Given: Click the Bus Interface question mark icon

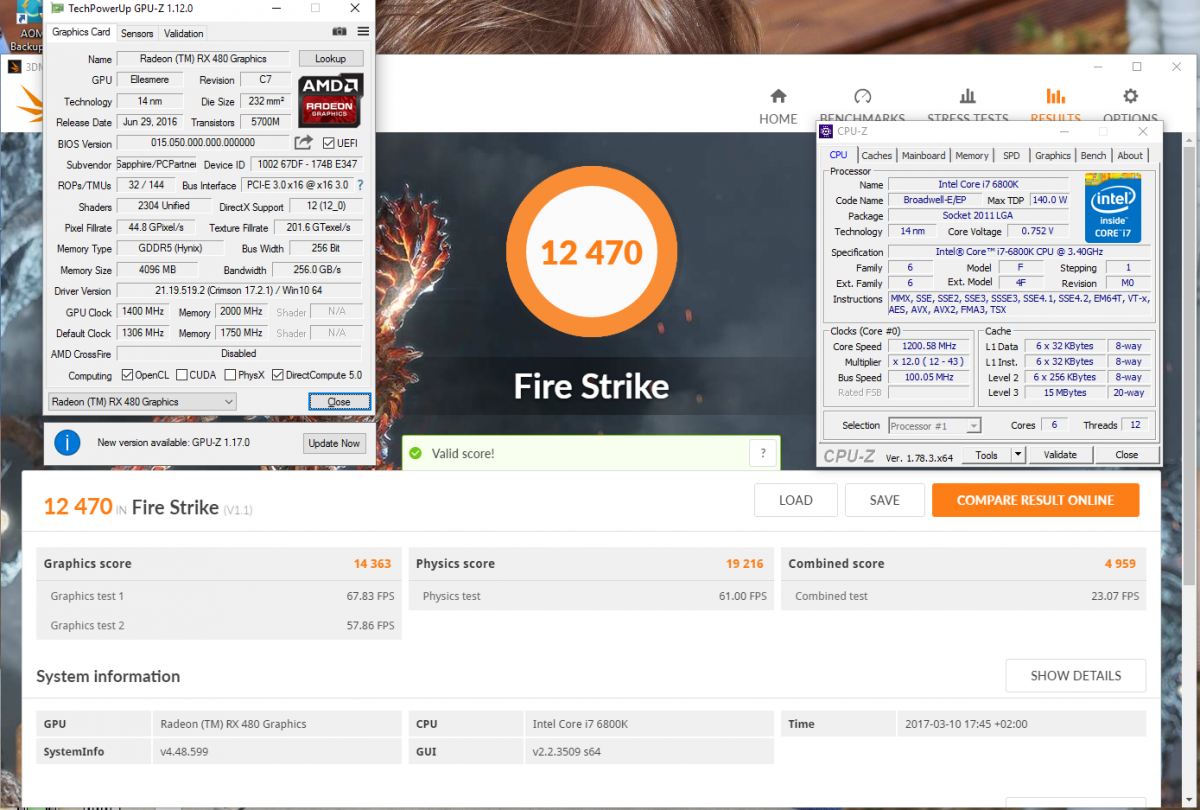Looking at the screenshot, I should 360,185.
